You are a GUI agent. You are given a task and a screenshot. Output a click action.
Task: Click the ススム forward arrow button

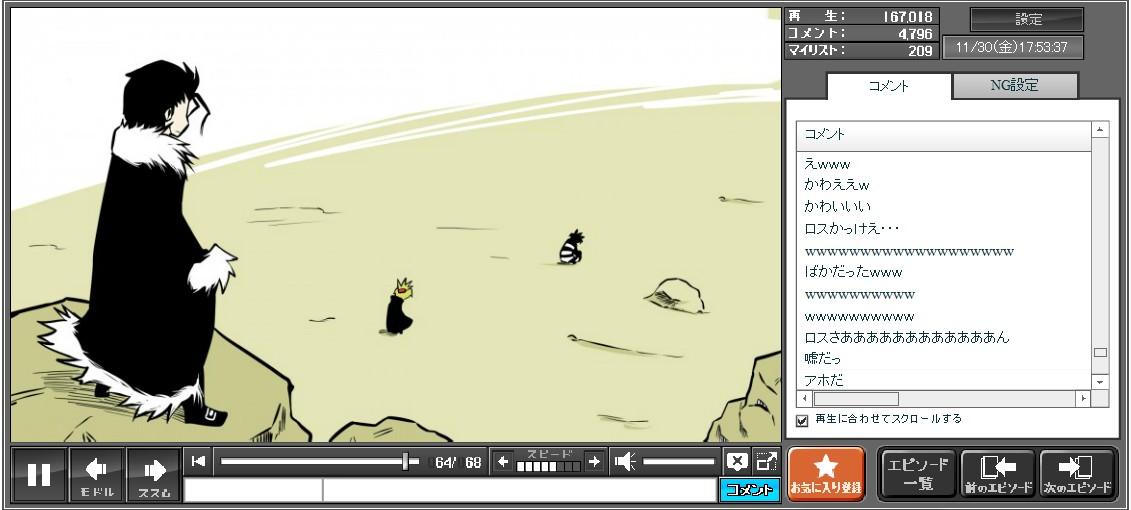pos(153,474)
